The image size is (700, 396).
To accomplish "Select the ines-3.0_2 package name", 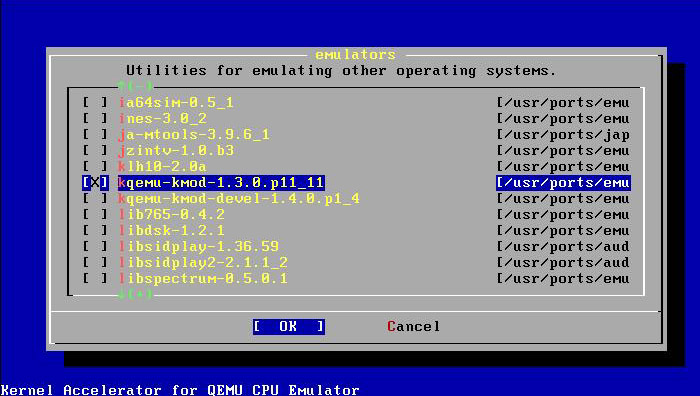I will [x=162, y=119].
